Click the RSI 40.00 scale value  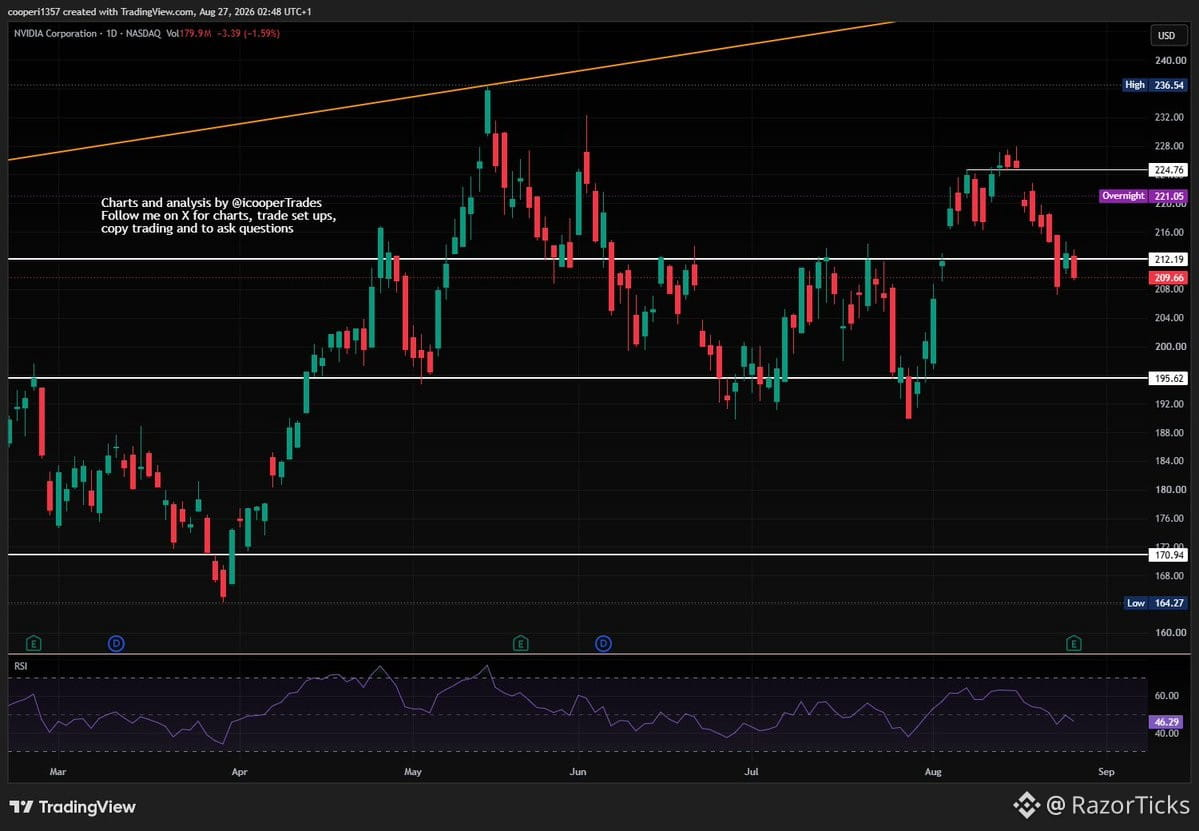[x=1166, y=734]
